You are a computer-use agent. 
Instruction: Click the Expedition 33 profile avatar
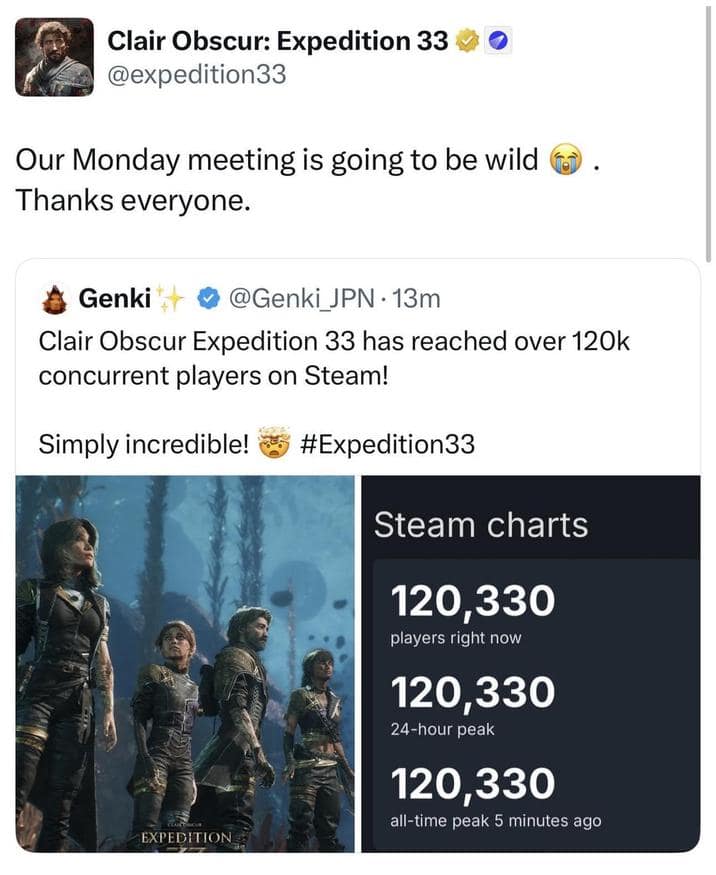pos(55,57)
